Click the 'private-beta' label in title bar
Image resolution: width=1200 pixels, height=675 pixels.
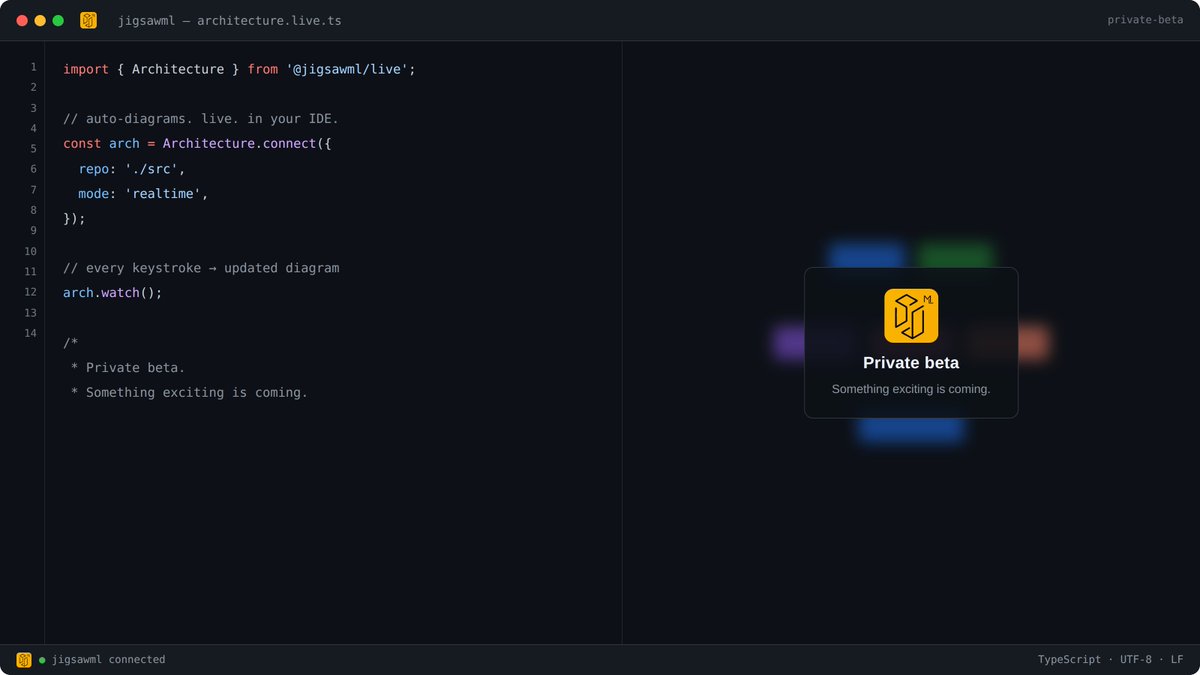click(x=1145, y=20)
